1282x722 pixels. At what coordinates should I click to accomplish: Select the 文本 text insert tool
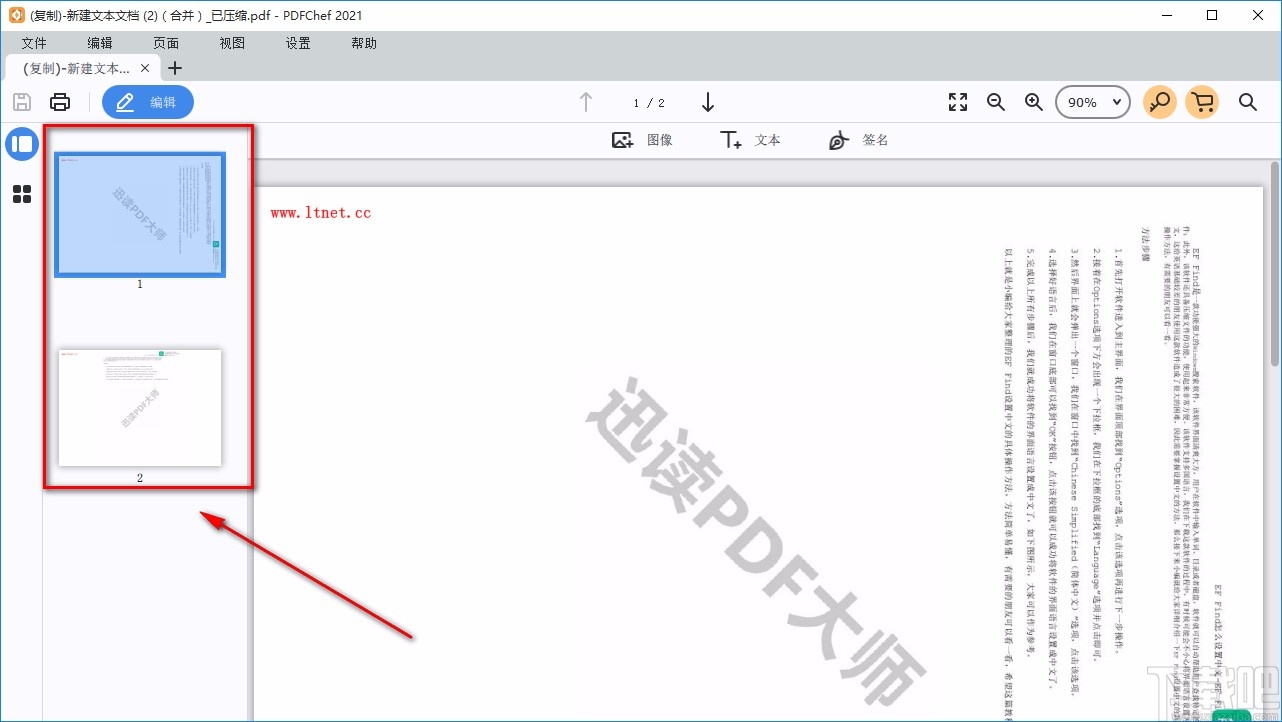coord(752,140)
